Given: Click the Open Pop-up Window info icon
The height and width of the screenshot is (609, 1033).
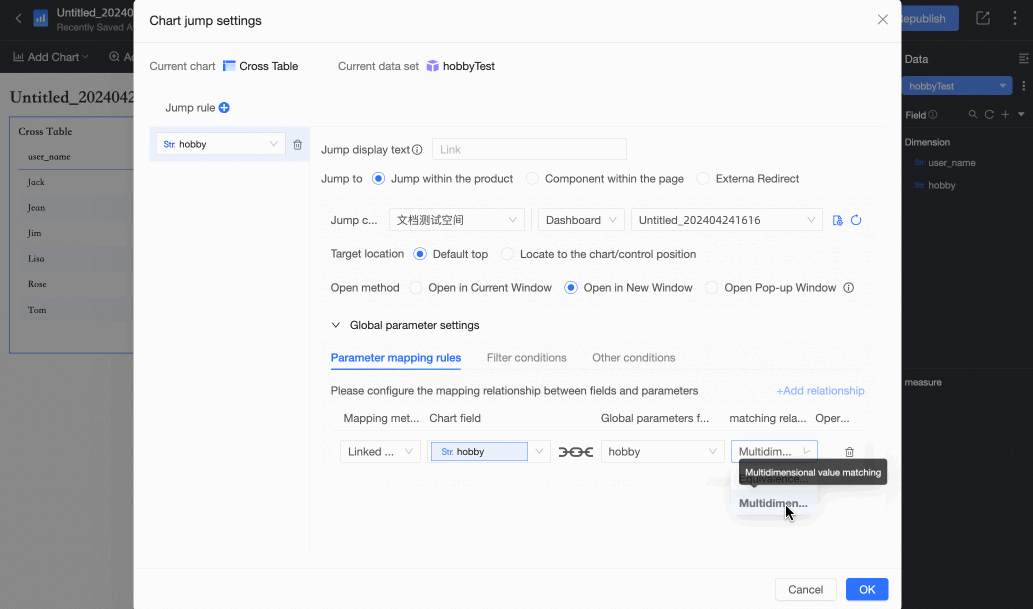Looking at the screenshot, I should (x=849, y=288).
